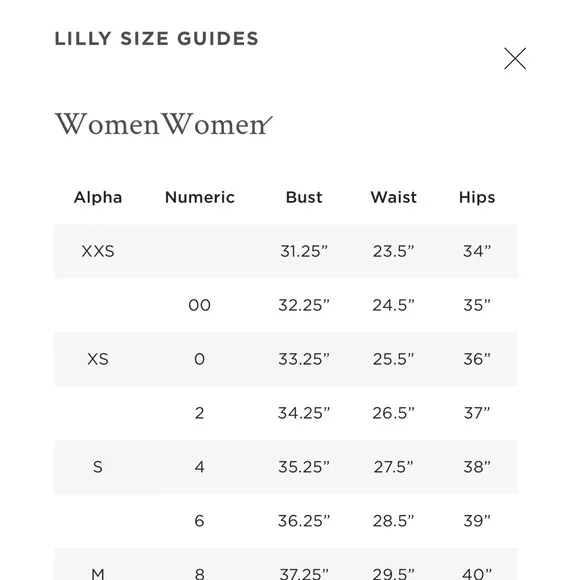Click the M alpha size cell

98,574
